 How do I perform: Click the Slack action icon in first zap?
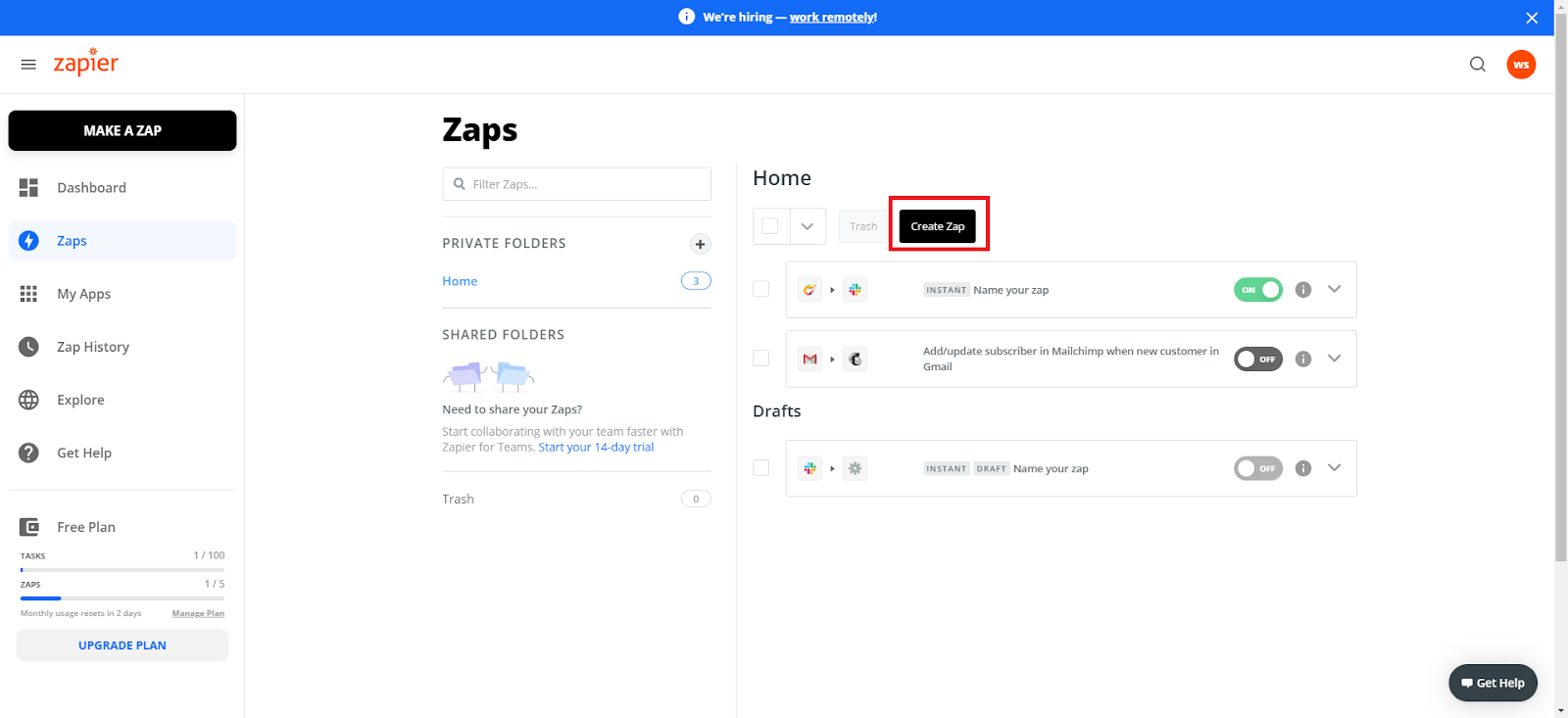click(856, 290)
